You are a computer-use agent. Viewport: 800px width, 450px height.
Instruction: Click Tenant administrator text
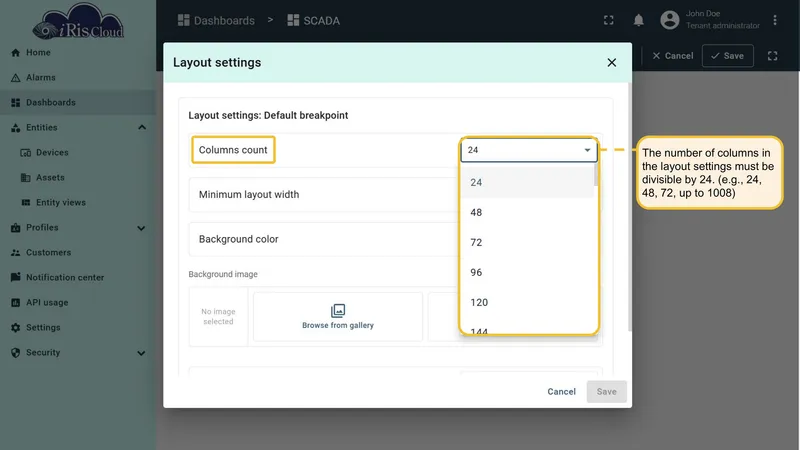click(x=722, y=26)
